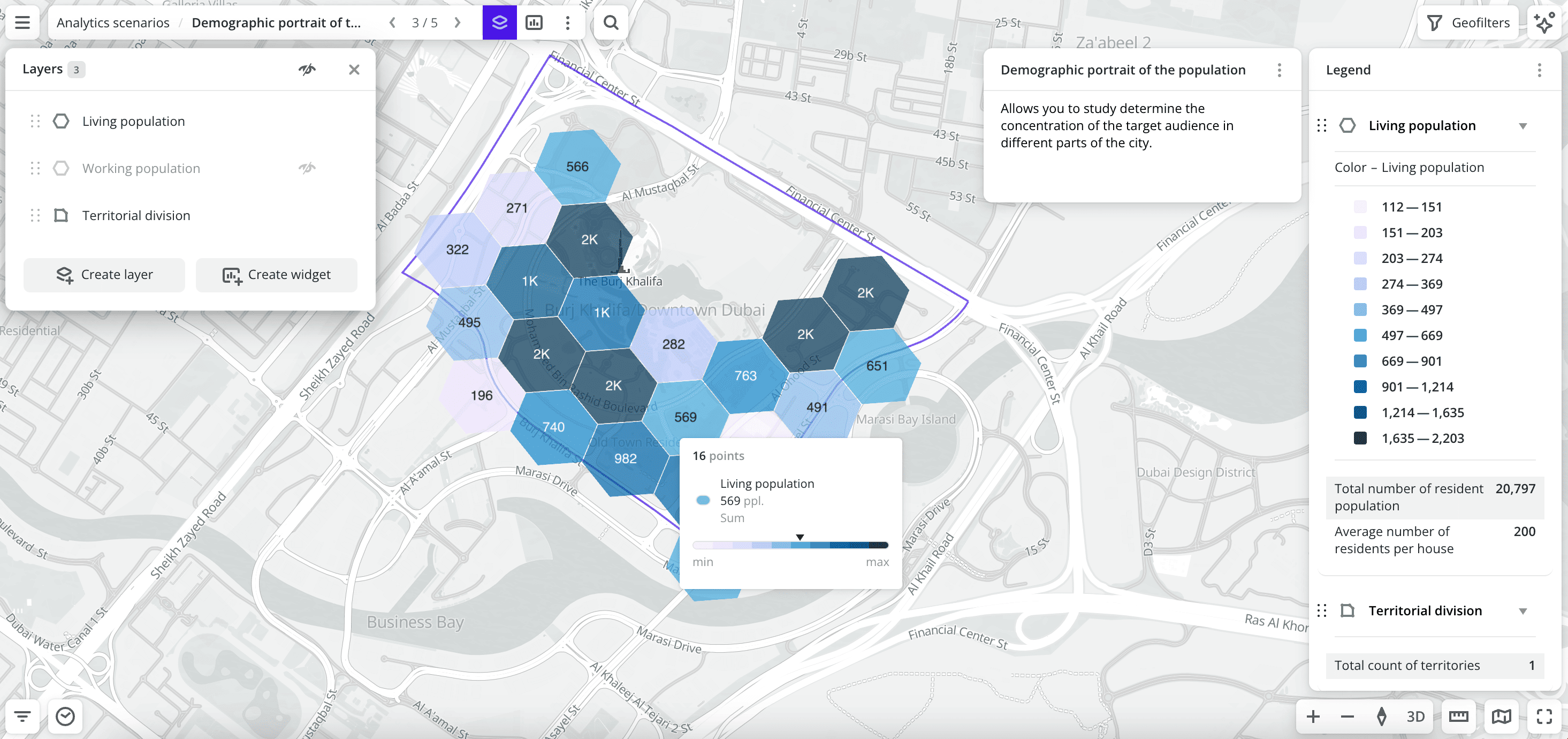
Task: Reset map orientation with compass icon
Action: click(1381, 716)
